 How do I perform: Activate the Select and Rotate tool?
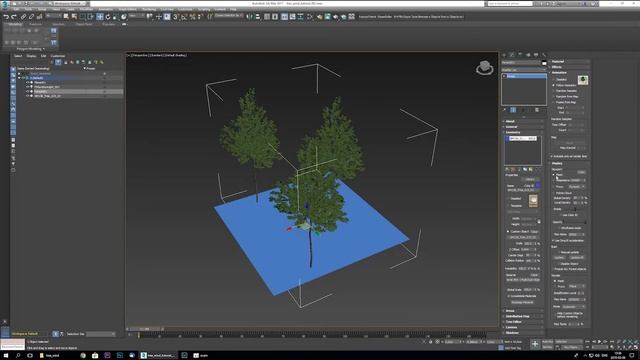[108, 17]
